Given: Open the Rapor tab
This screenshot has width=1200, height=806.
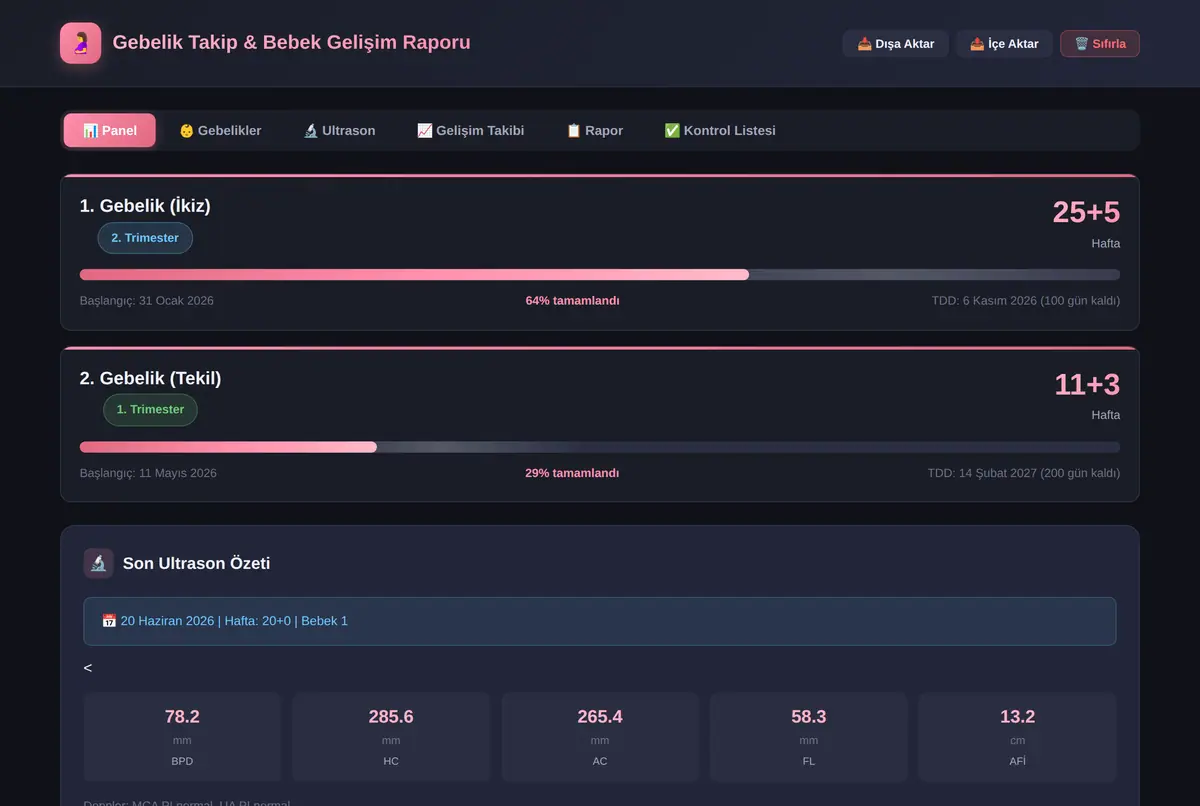Looking at the screenshot, I should pos(594,130).
